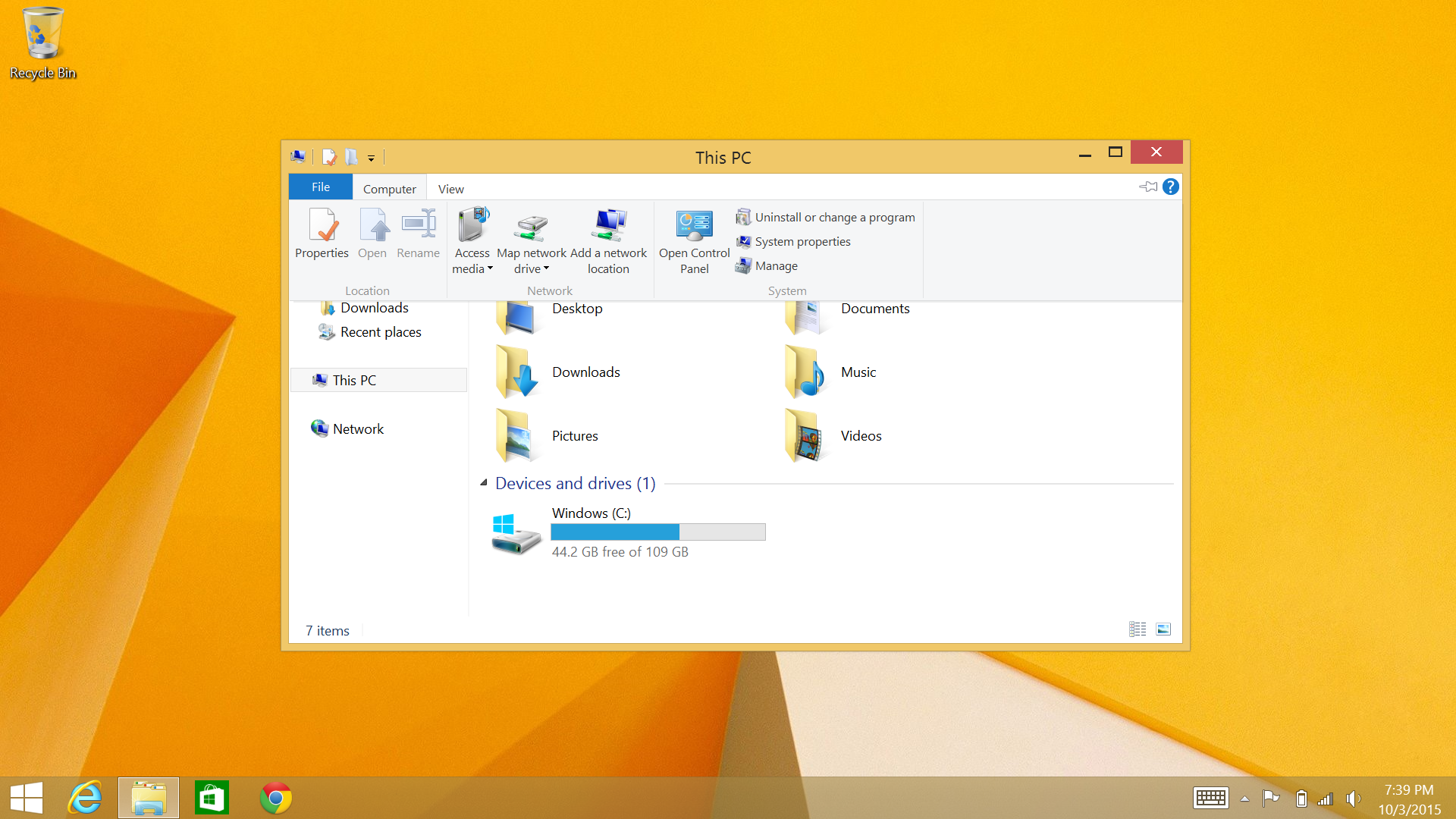Click Uninstall or change a program
1456x819 pixels.
tap(825, 217)
